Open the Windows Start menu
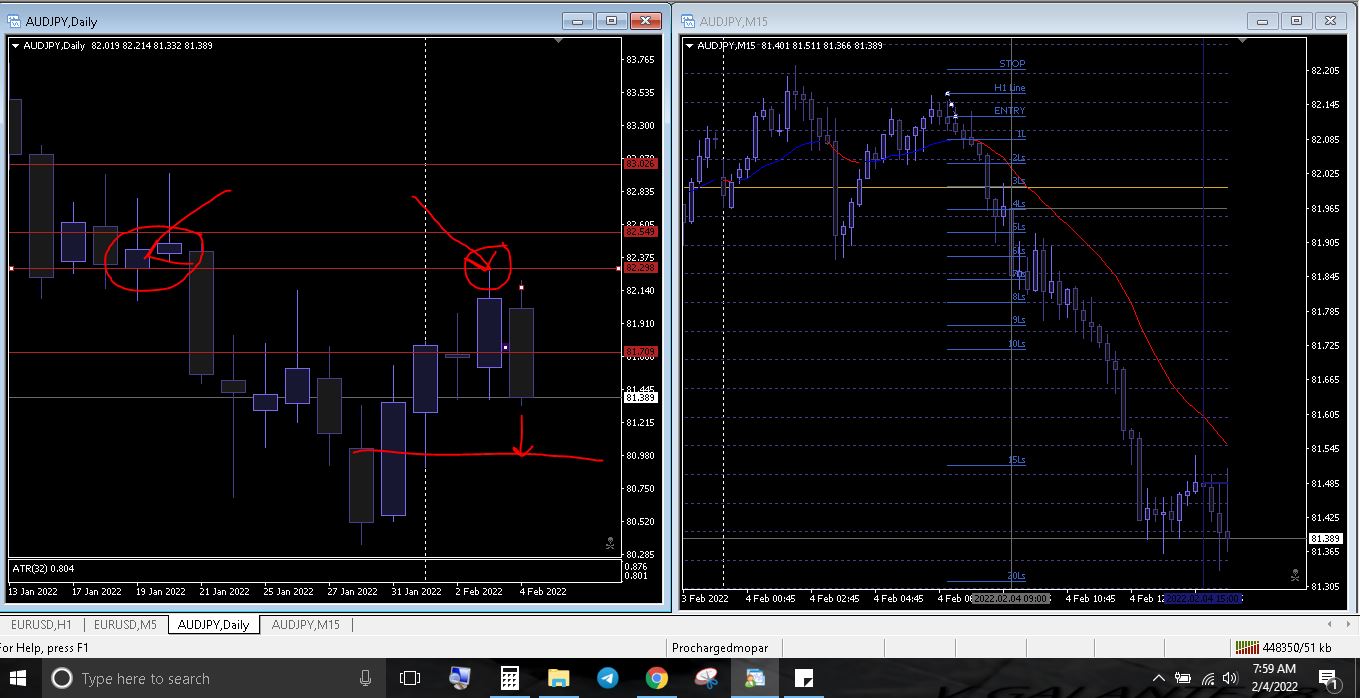 [x=18, y=678]
